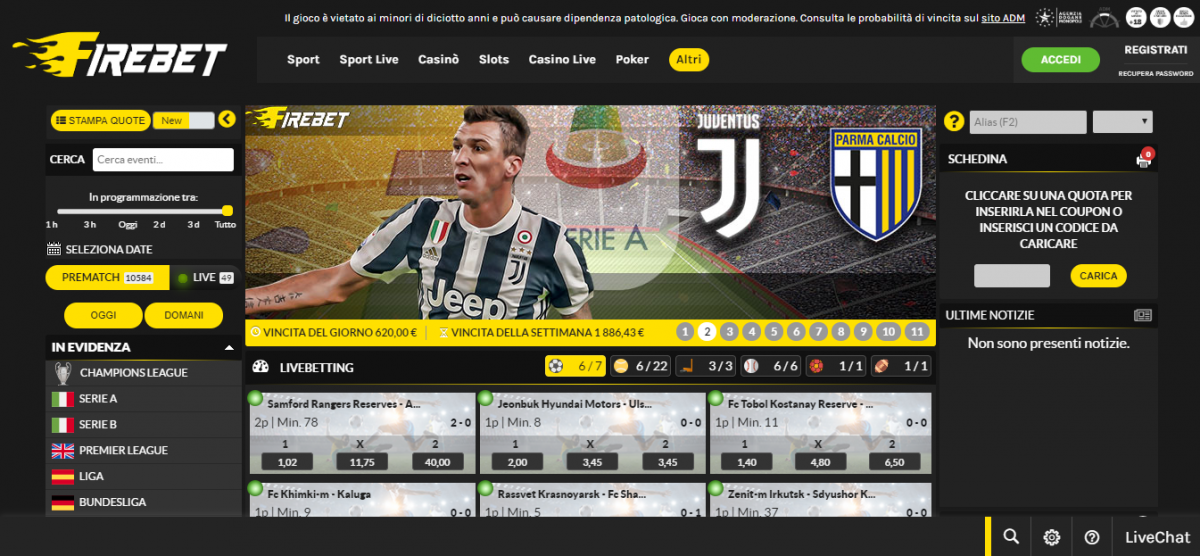
Task: Go to banner slide 5
Action: (x=774, y=332)
